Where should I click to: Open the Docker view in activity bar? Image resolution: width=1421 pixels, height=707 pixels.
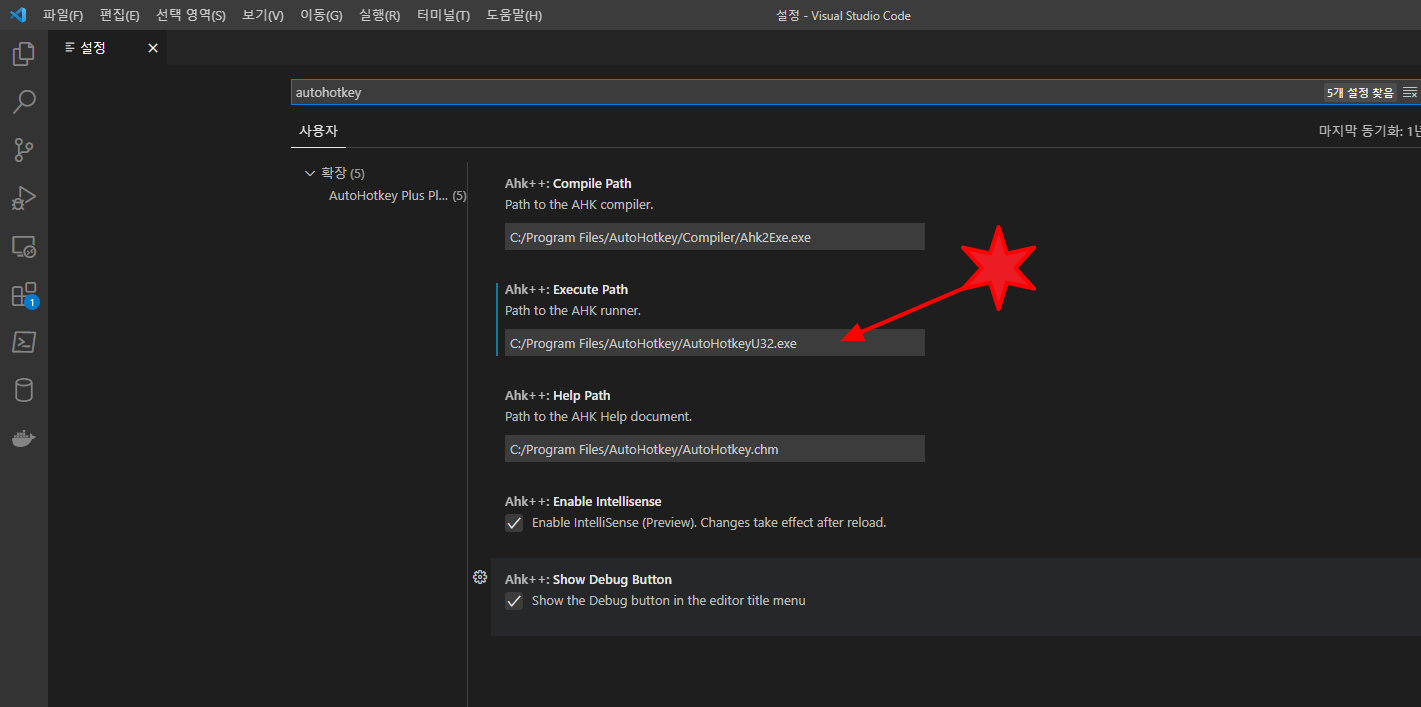pos(24,438)
